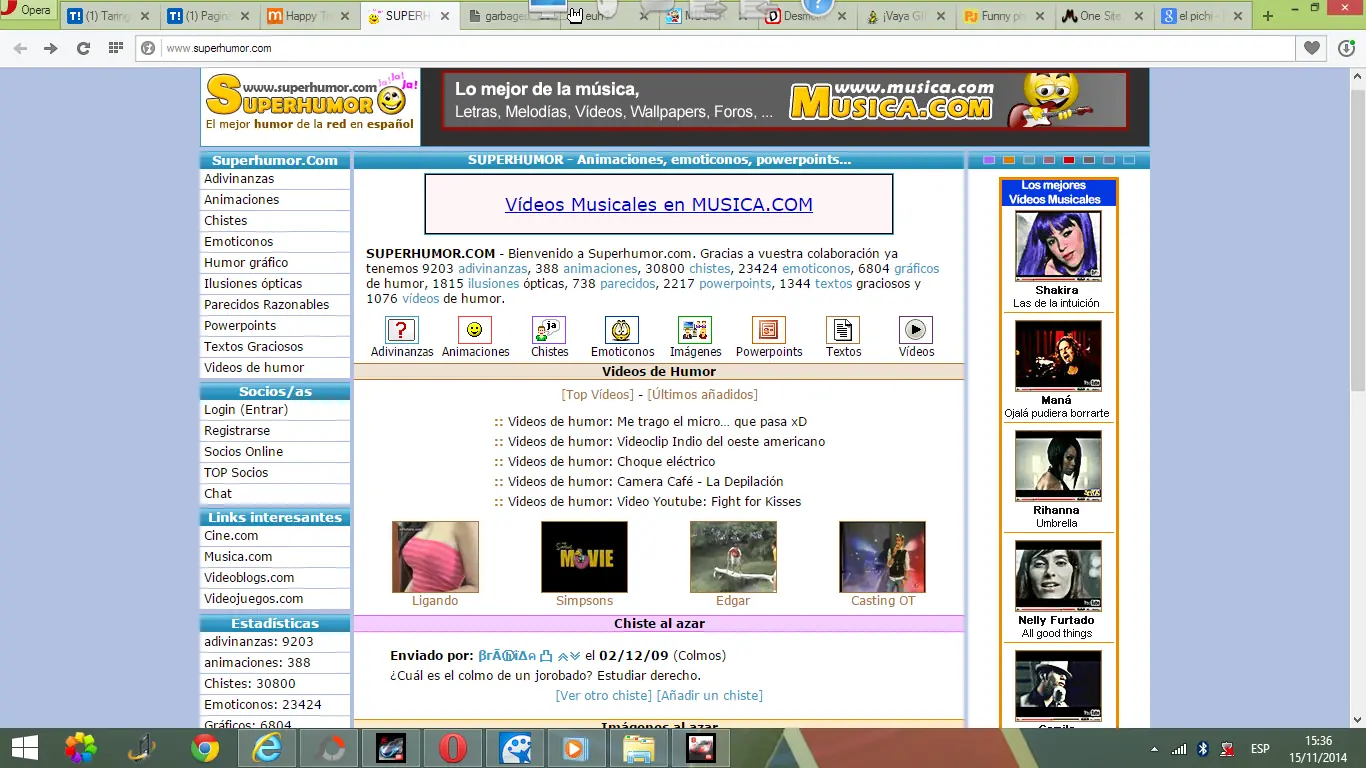Screen dimensions: 1366x768
Task: Go forward with the browser forward arrow
Action: tap(51, 48)
